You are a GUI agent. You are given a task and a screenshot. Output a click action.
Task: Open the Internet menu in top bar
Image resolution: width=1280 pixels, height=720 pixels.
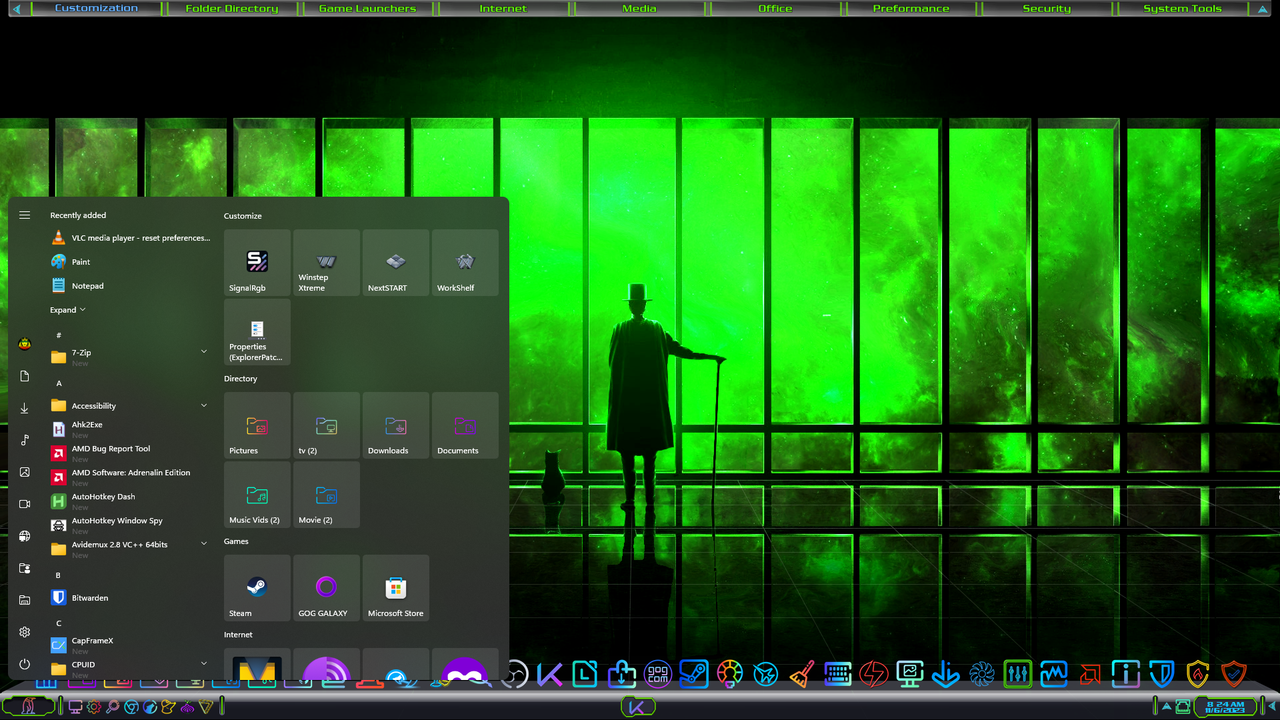(503, 8)
